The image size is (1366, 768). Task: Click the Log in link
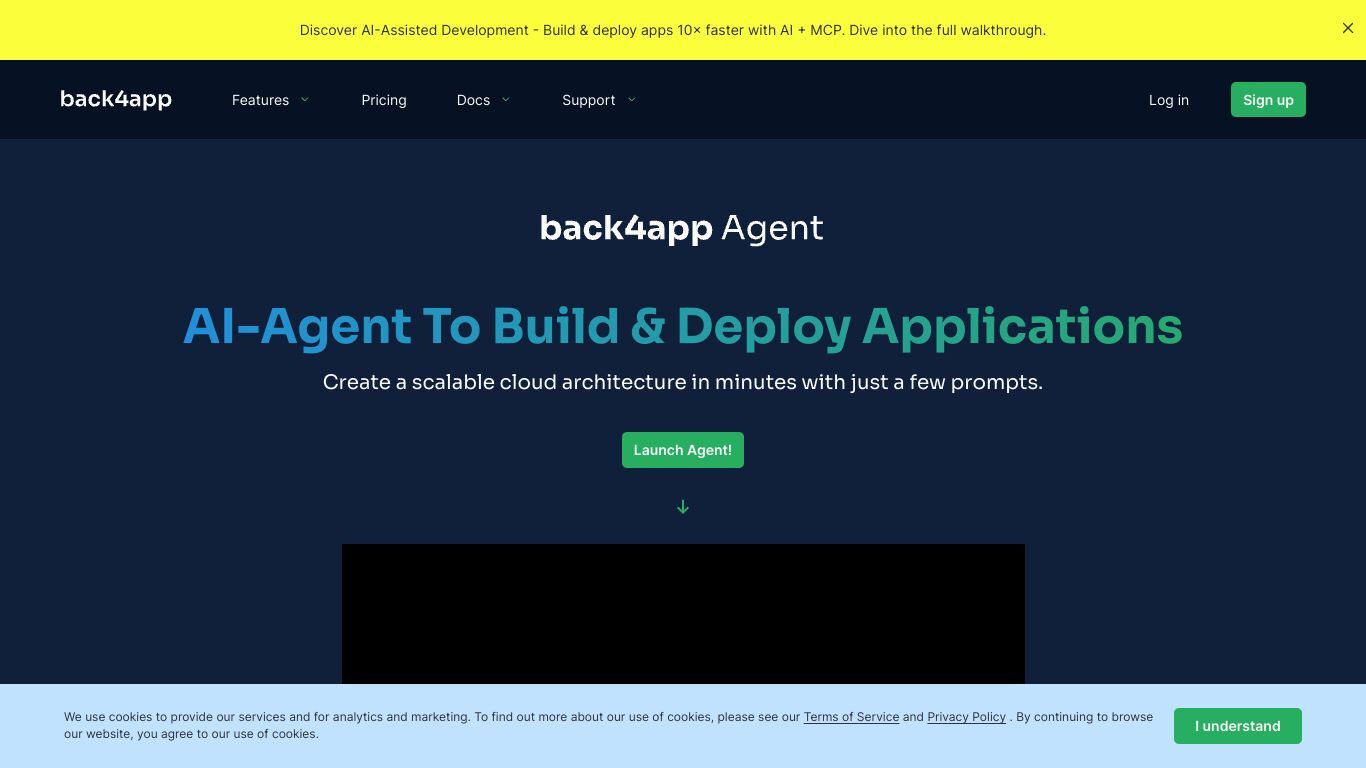(x=1169, y=100)
